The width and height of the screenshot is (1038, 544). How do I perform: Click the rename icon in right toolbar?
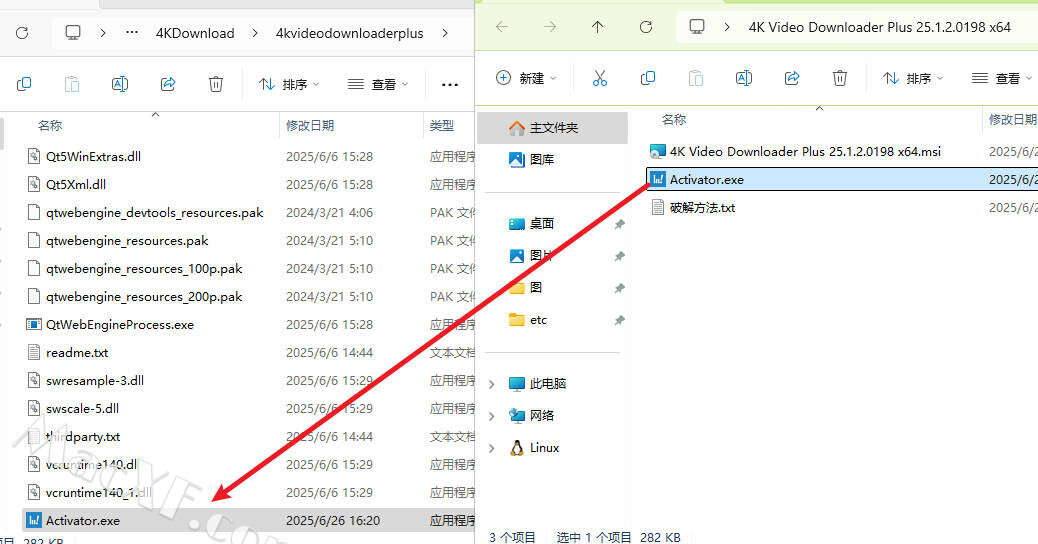pyautogui.click(x=744, y=78)
